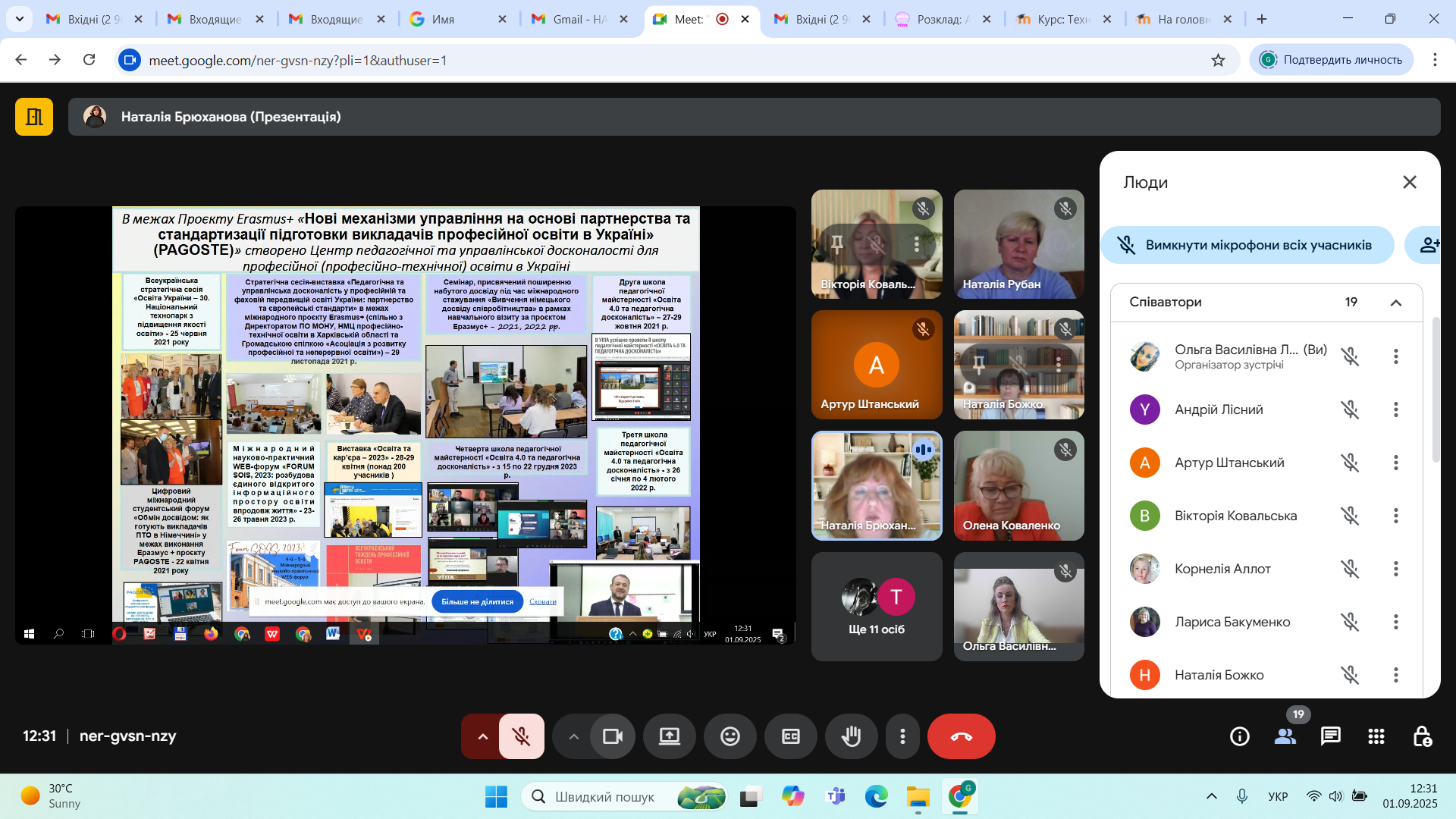Open the activities grid icon
1456x819 pixels.
[x=1376, y=736]
